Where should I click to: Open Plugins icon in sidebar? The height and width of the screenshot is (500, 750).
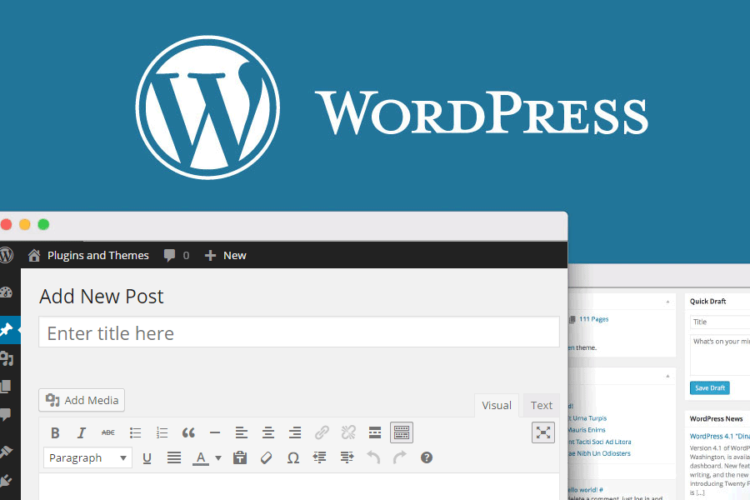point(6,481)
